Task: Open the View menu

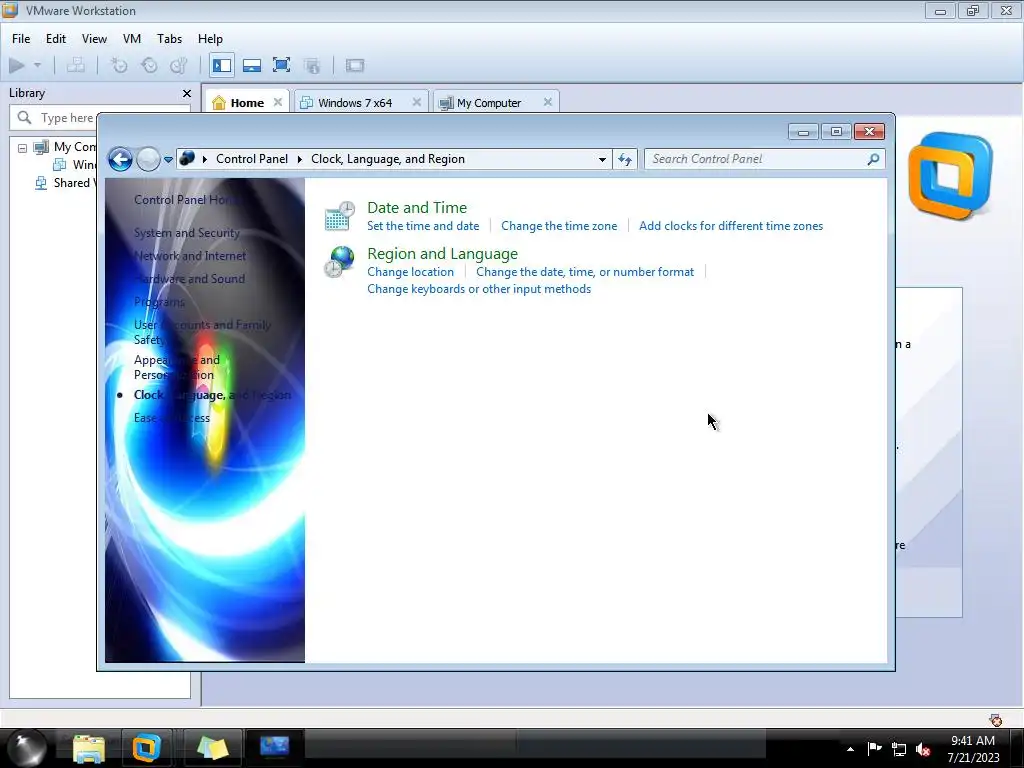Action: 94,39
